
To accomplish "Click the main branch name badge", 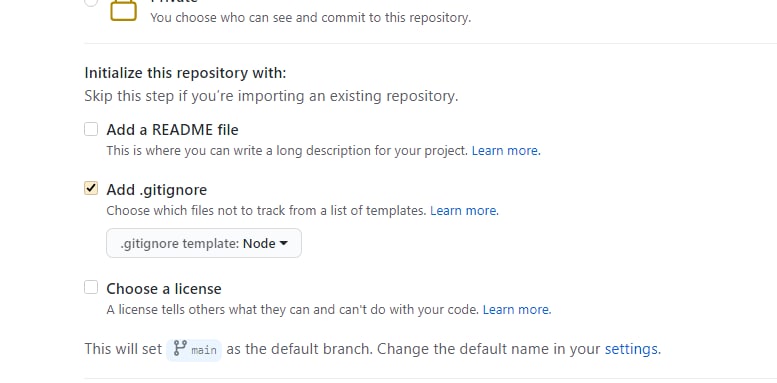I will point(194,350).
